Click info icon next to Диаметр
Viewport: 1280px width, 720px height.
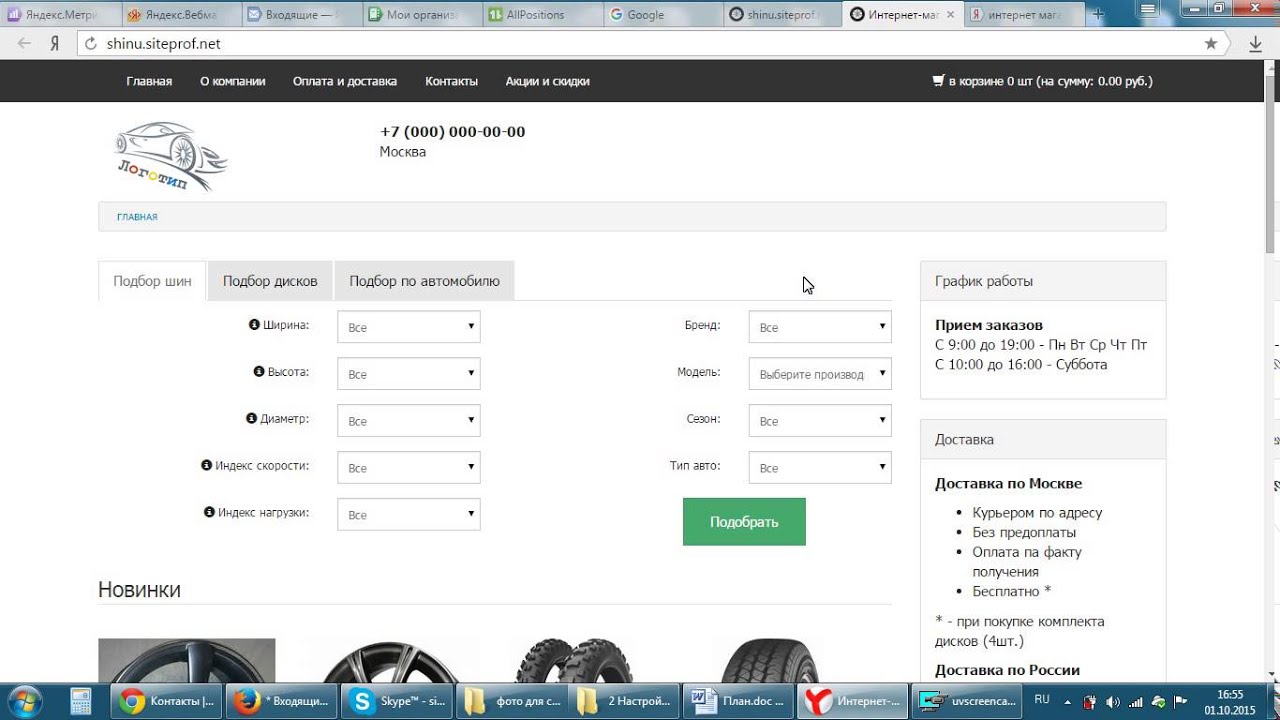coord(251,419)
